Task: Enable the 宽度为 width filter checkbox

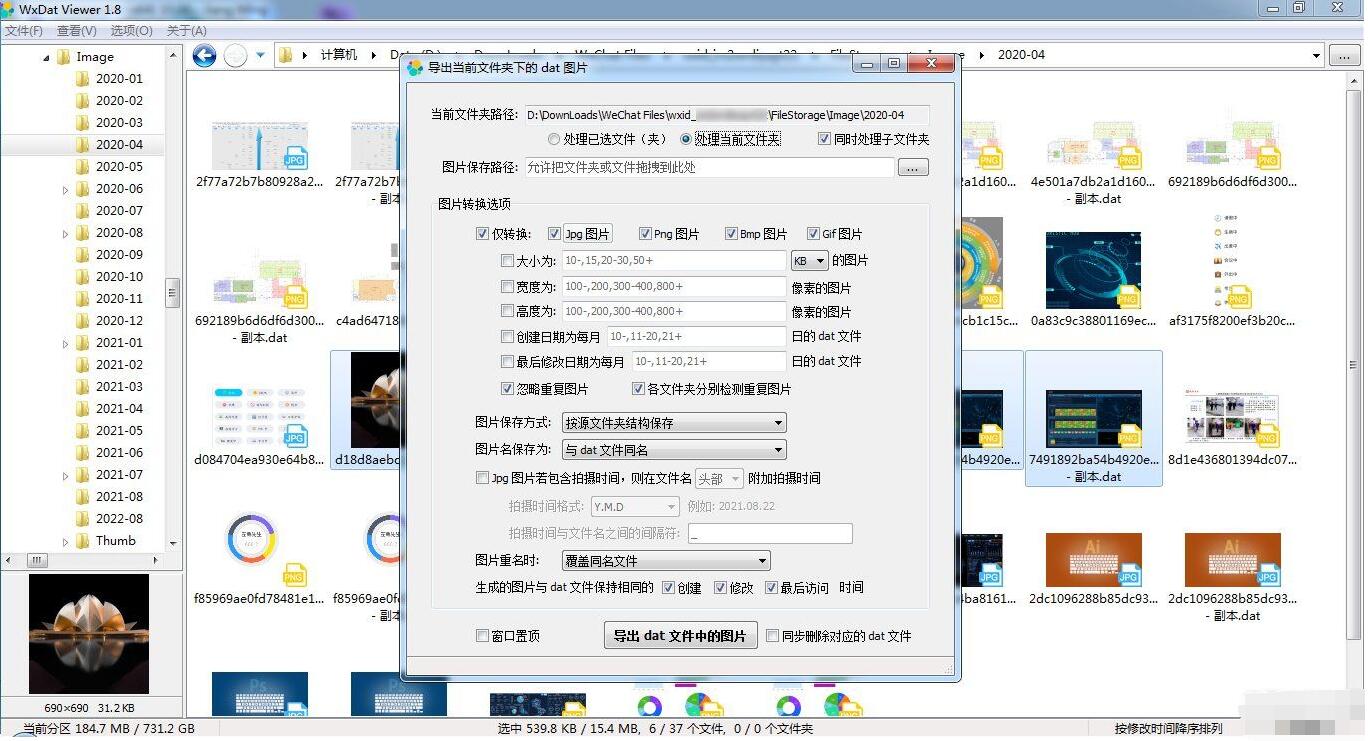Action: pos(507,287)
